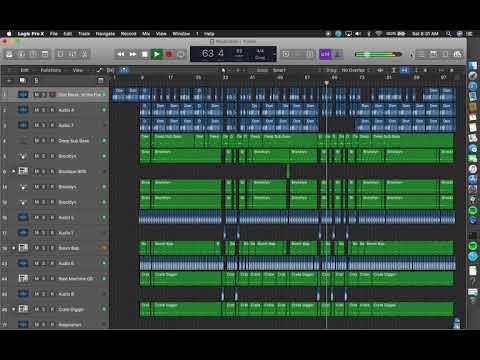
Task: Toggle the purple count-in button
Action: [x=325, y=54]
